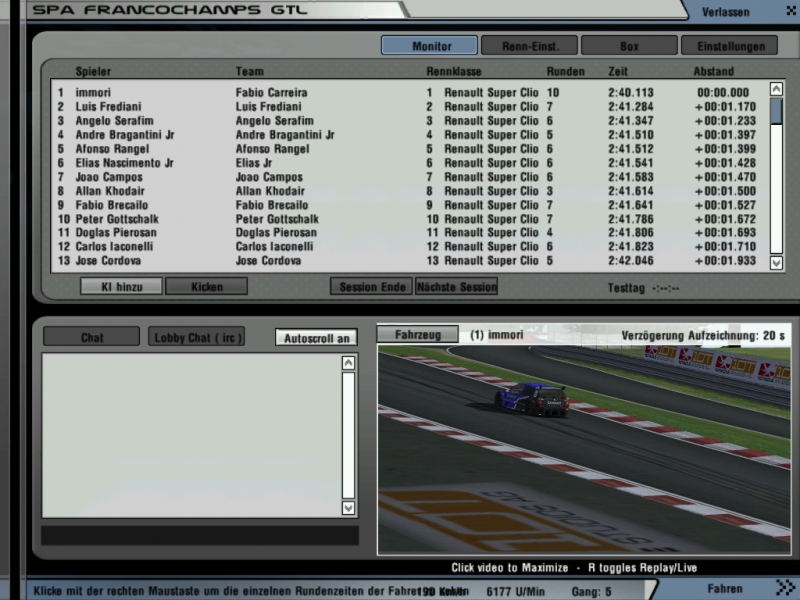The height and width of the screenshot is (600, 800).
Task: Click the Nächste Session button
Action: 456,287
